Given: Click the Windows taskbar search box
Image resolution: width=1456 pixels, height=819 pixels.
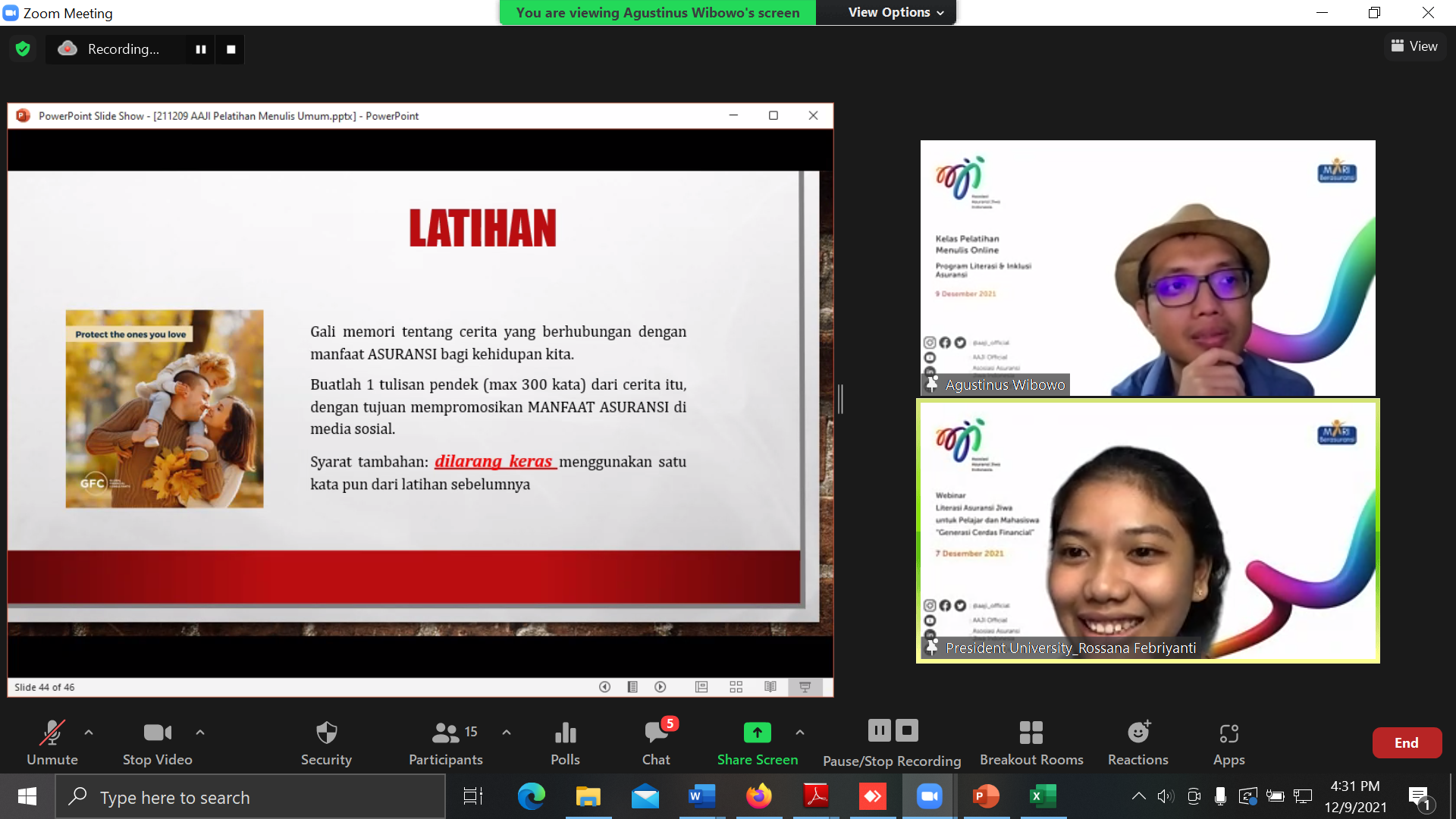Looking at the screenshot, I should click(250, 796).
